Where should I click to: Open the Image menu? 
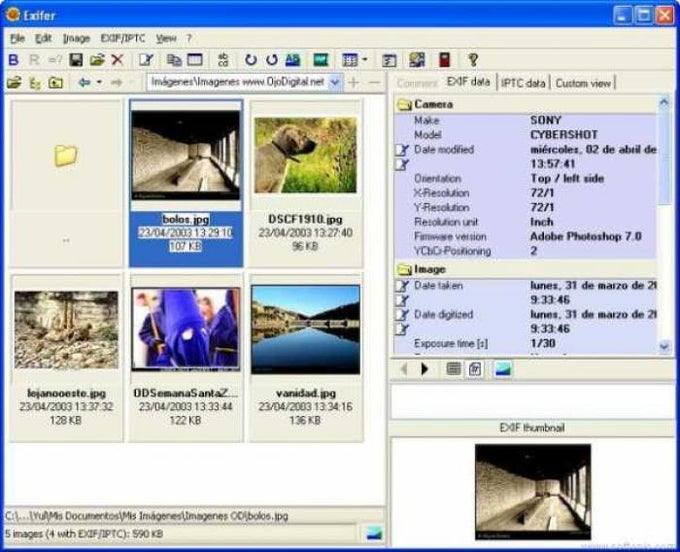[76, 38]
